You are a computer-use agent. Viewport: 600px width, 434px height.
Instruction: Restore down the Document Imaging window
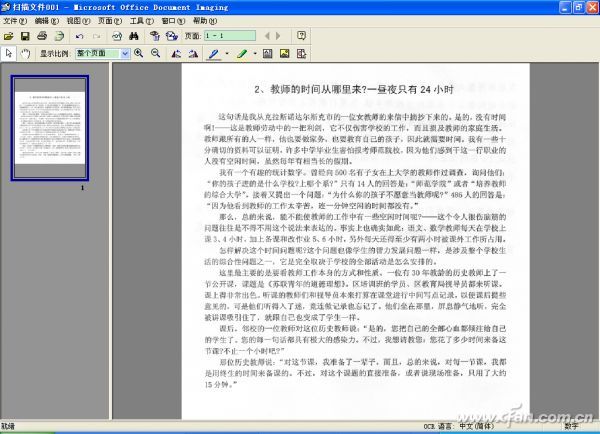click(579, 7)
